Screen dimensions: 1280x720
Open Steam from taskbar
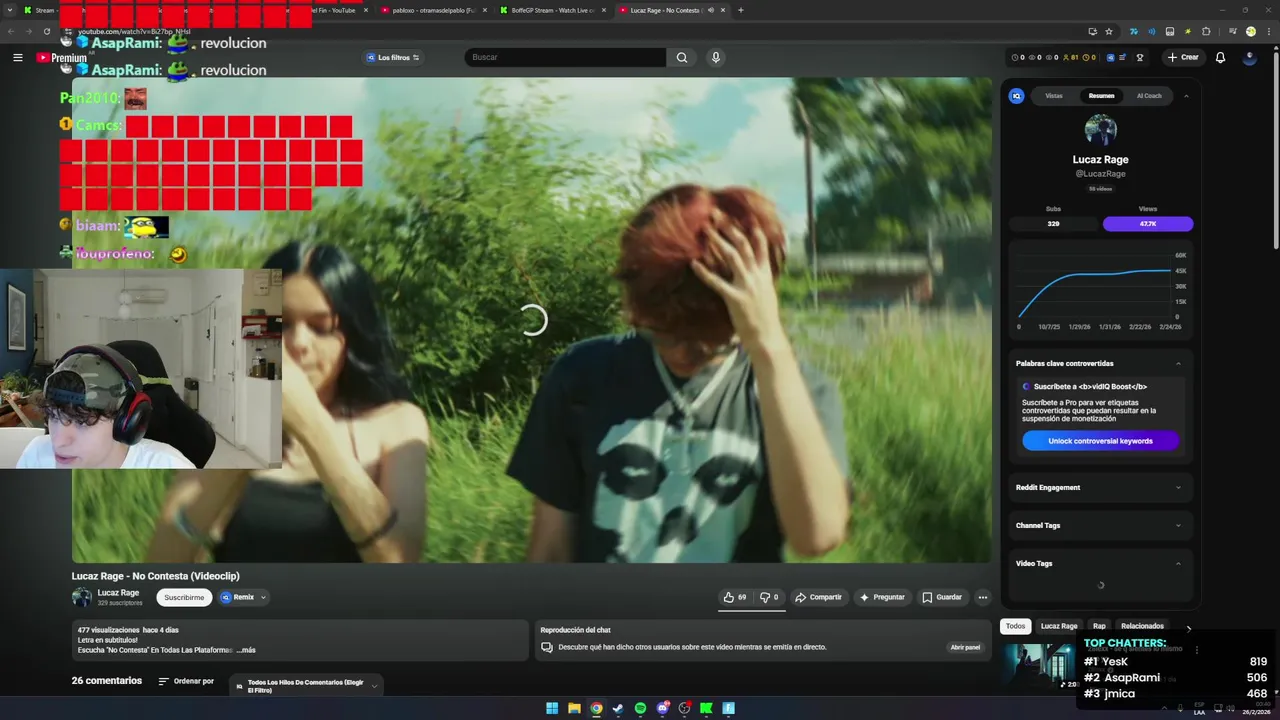pyautogui.click(x=618, y=708)
